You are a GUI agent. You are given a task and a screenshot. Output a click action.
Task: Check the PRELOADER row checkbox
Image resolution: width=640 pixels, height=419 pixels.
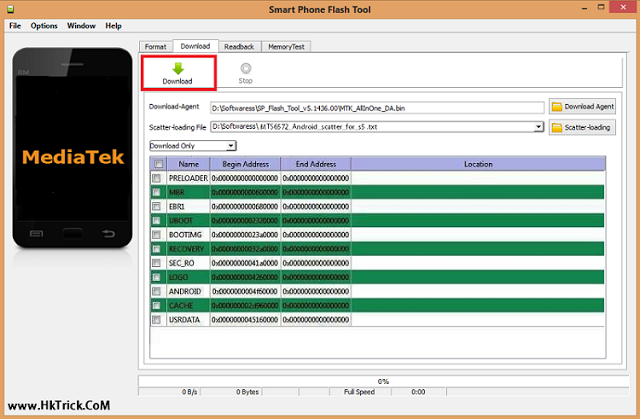point(156,178)
